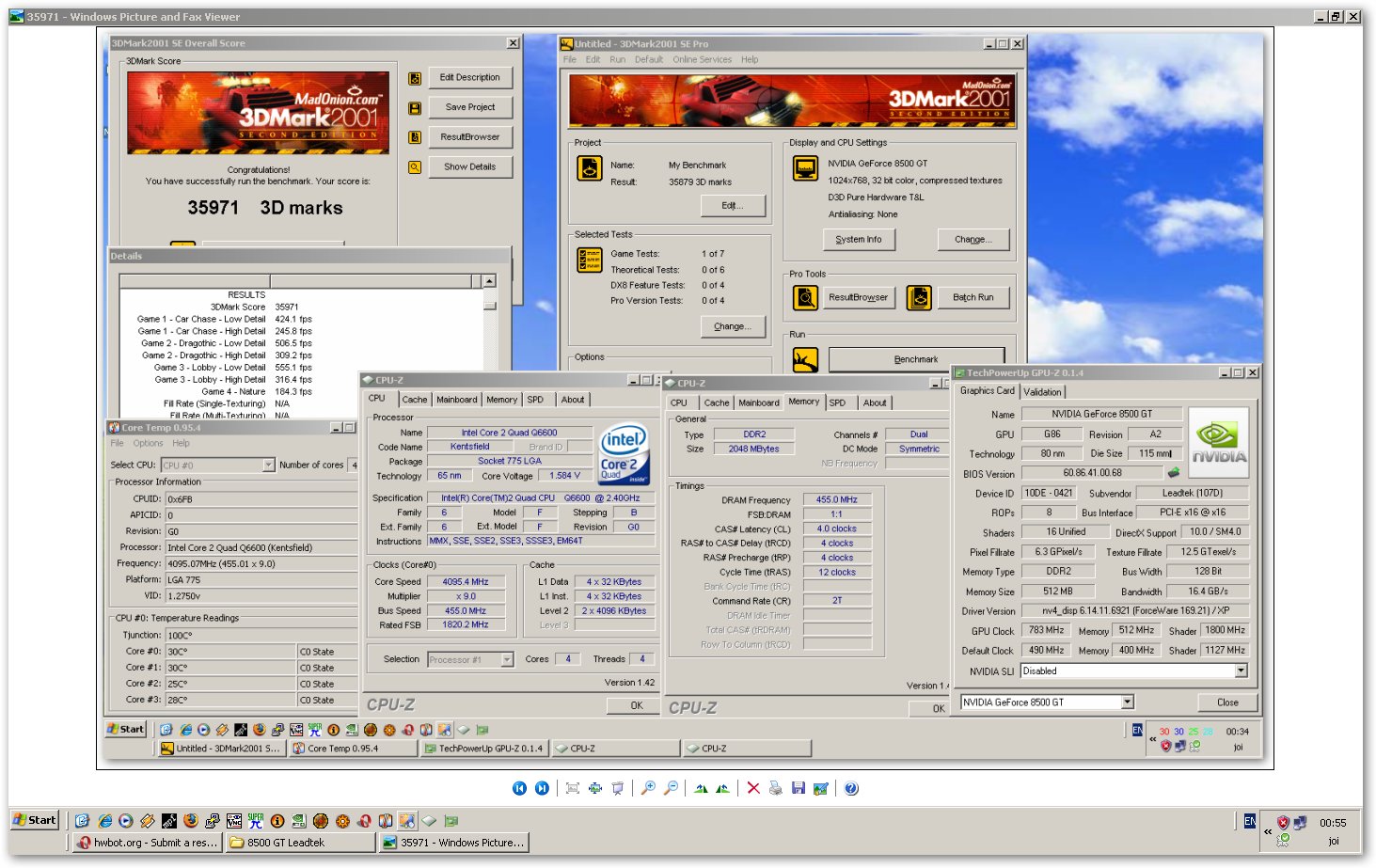The width and height of the screenshot is (1376, 868).
Task: Click the System Info button in 3DMark2001
Action: [859, 239]
